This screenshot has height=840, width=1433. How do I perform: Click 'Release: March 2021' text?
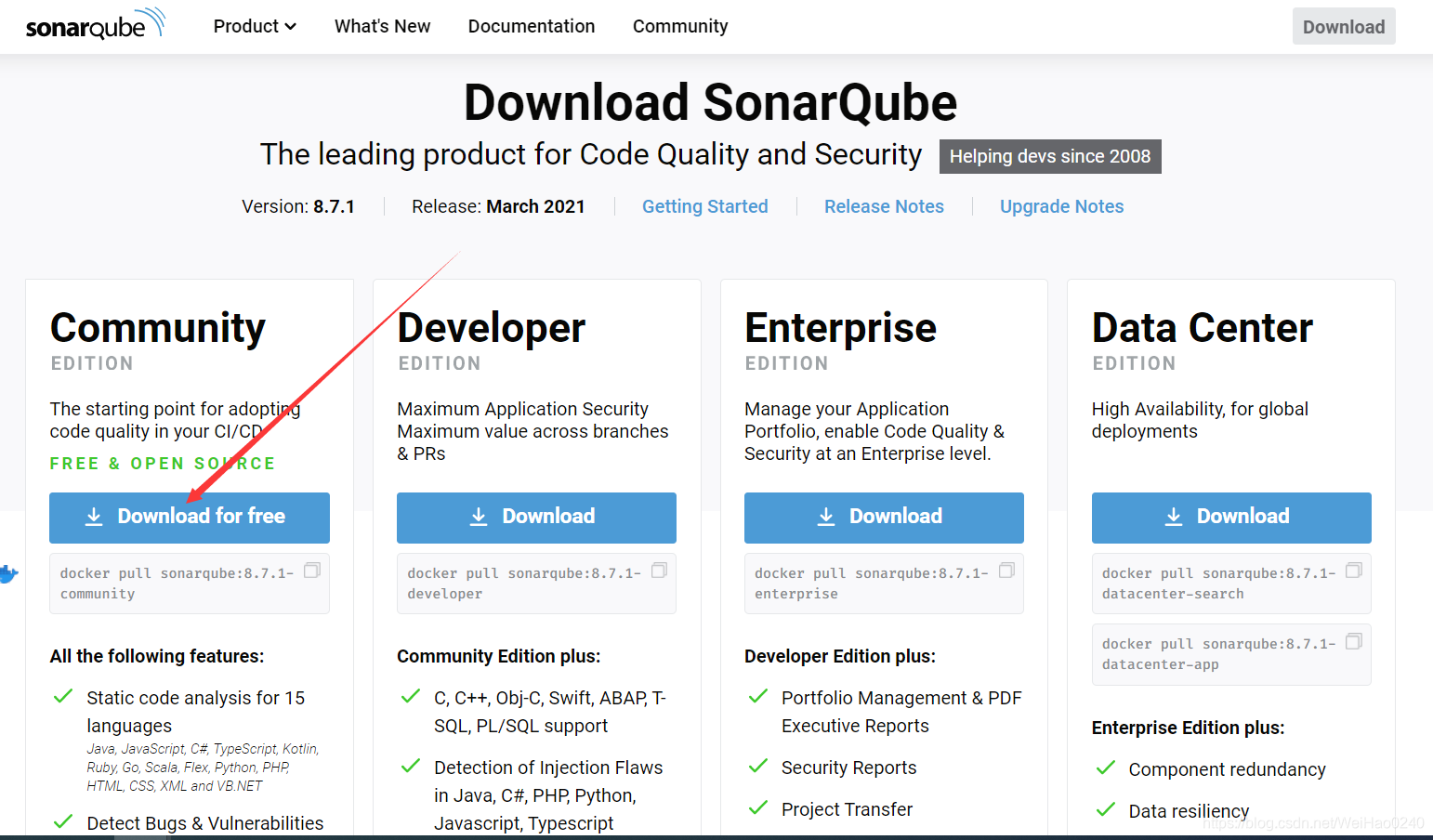[x=498, y=206]
